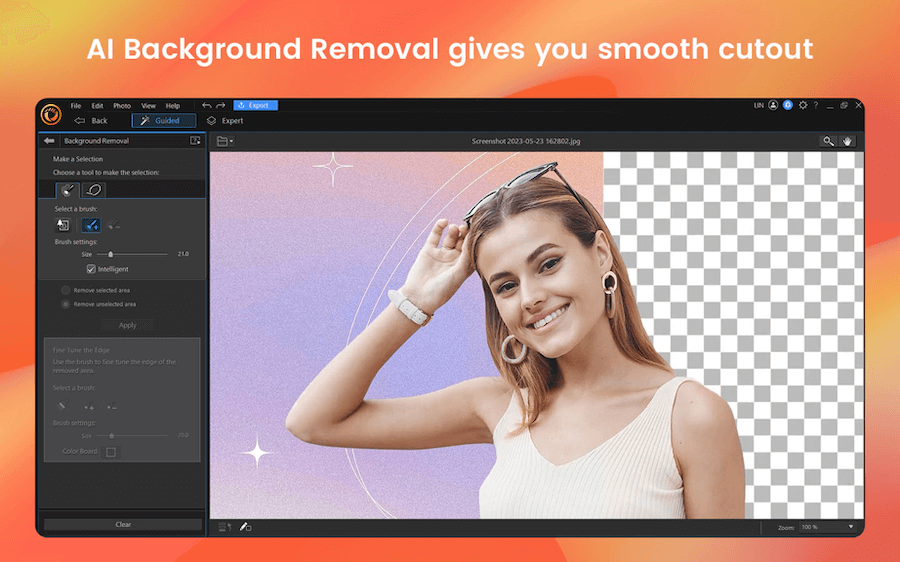Pick the Fine Tune add brush
Viewport: 900px width, 562px height.
(x=89, y=406)
